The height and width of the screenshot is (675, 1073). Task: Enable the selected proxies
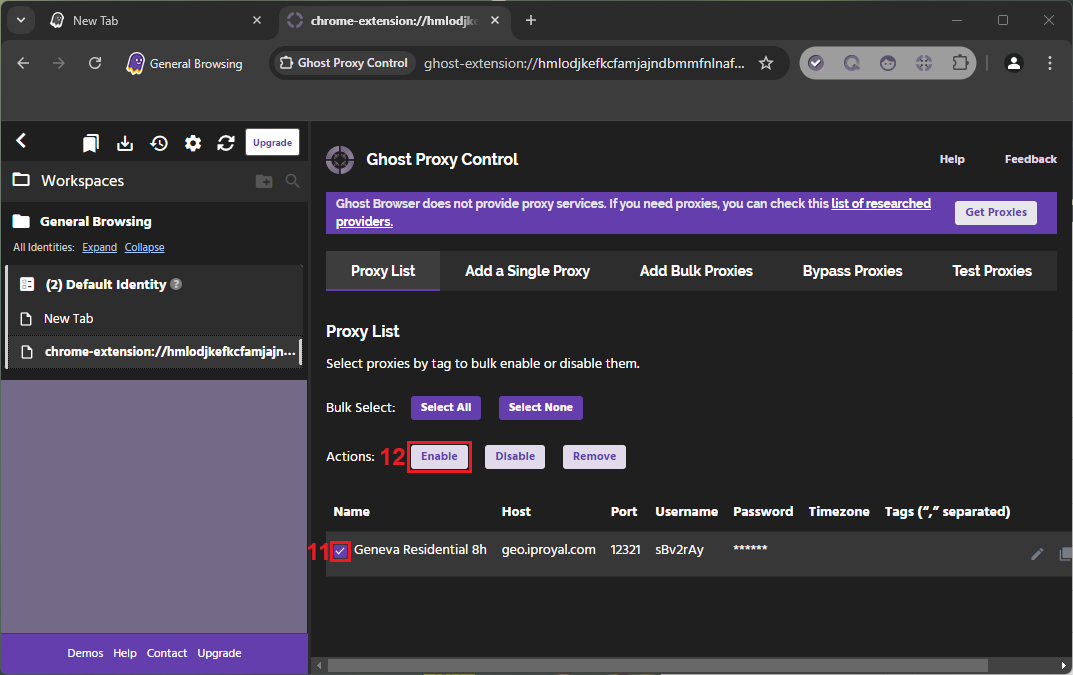tap(439, 457)
